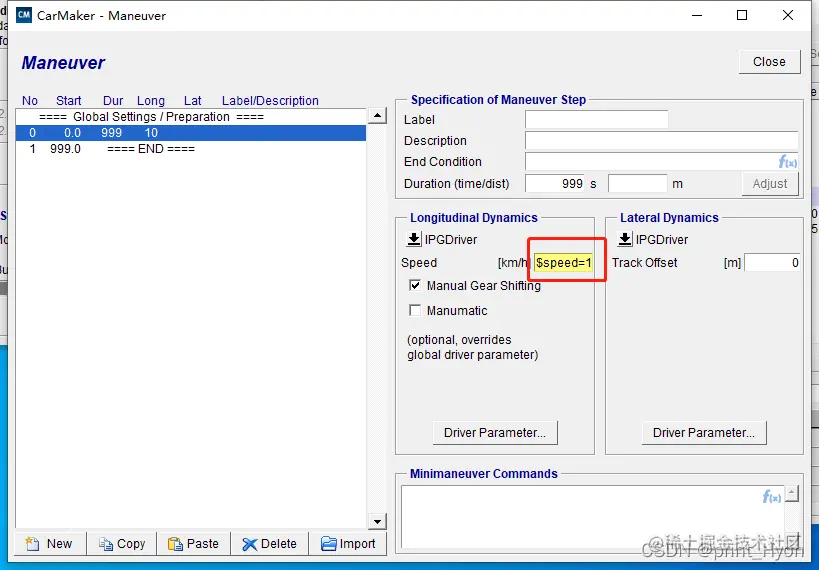819x570 pixels.
Task: Click the Duration distance field in meters
Action: coord(638,184)
